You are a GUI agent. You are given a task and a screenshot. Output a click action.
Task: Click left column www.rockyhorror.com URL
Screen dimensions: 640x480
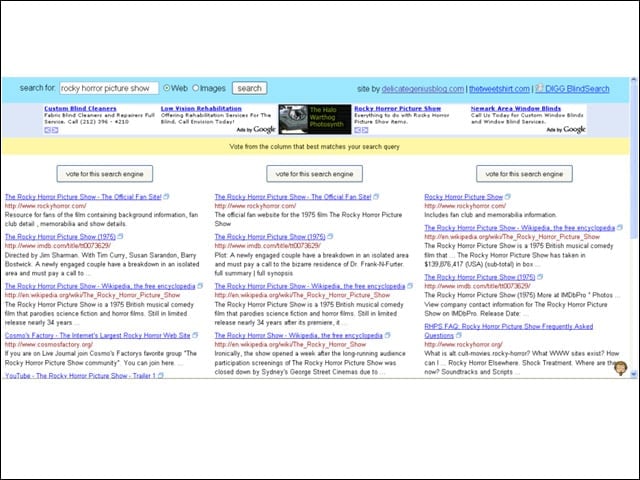pyautogui.click(x=46, y=206)
